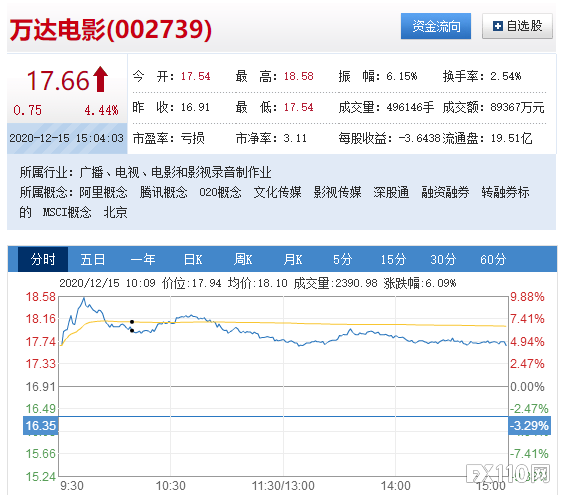Select the 分时 chart tab

(43, 259)
